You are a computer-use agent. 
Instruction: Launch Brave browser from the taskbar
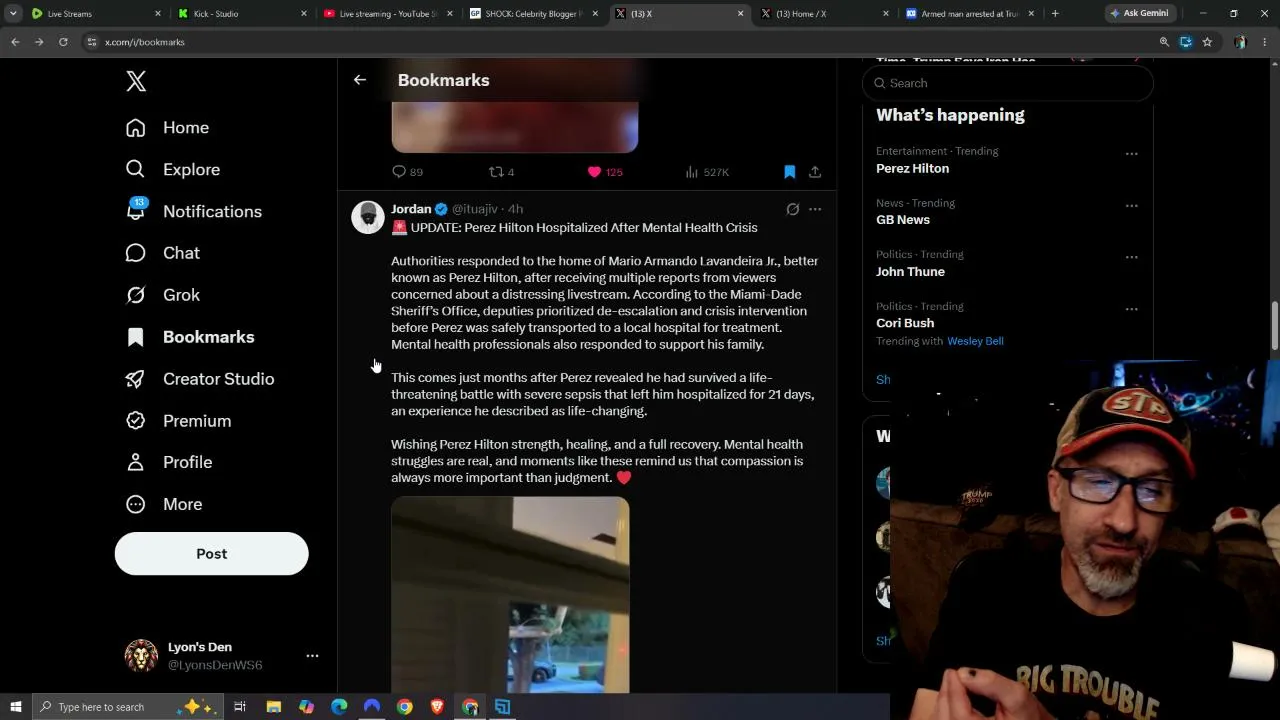click(x=437, y=707)
